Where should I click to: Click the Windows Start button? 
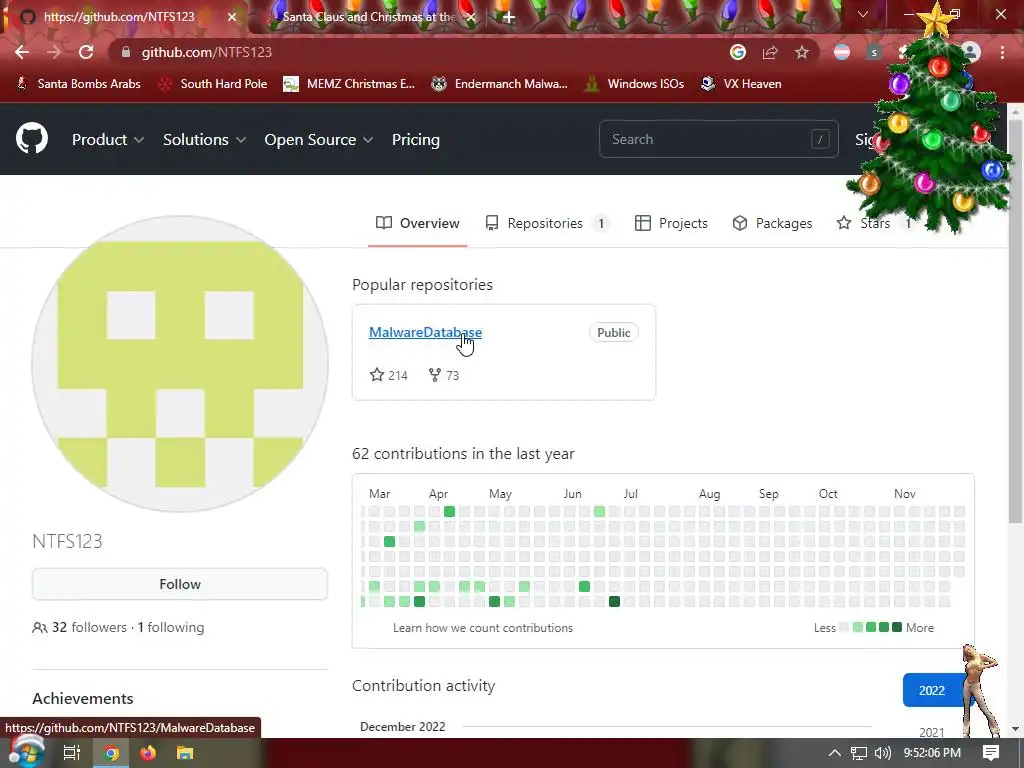26,753
